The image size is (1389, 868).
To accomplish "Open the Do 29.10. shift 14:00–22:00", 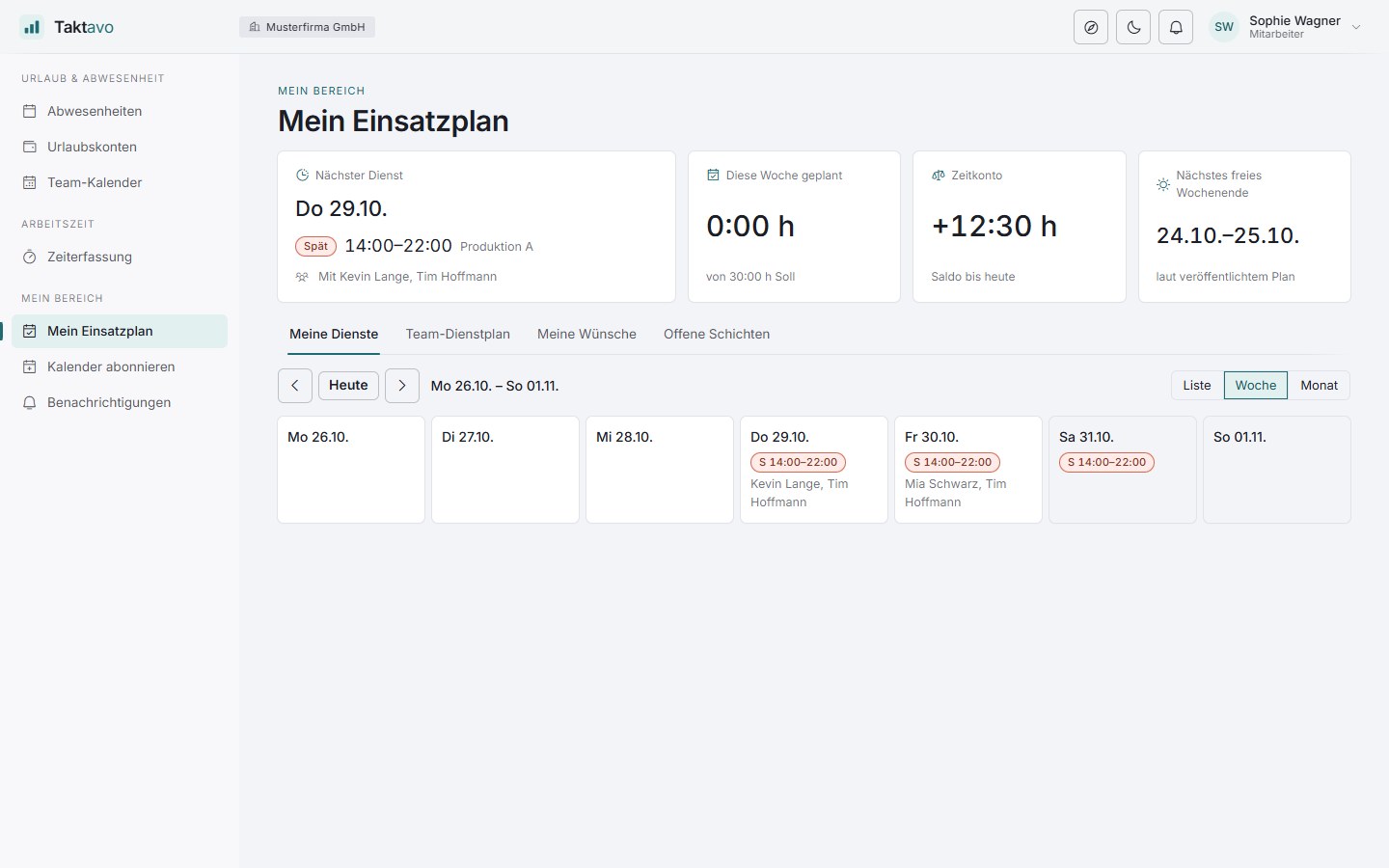I will (x=798, y=462).
